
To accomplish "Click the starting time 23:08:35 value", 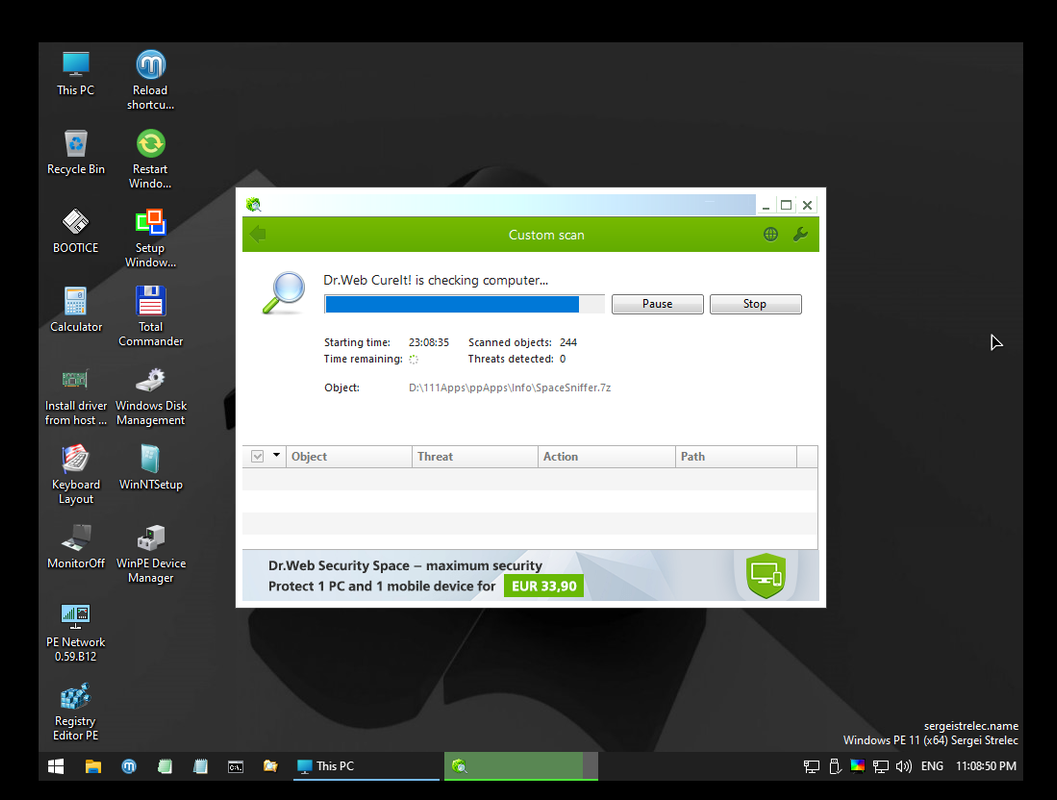I will pos(429,342).
